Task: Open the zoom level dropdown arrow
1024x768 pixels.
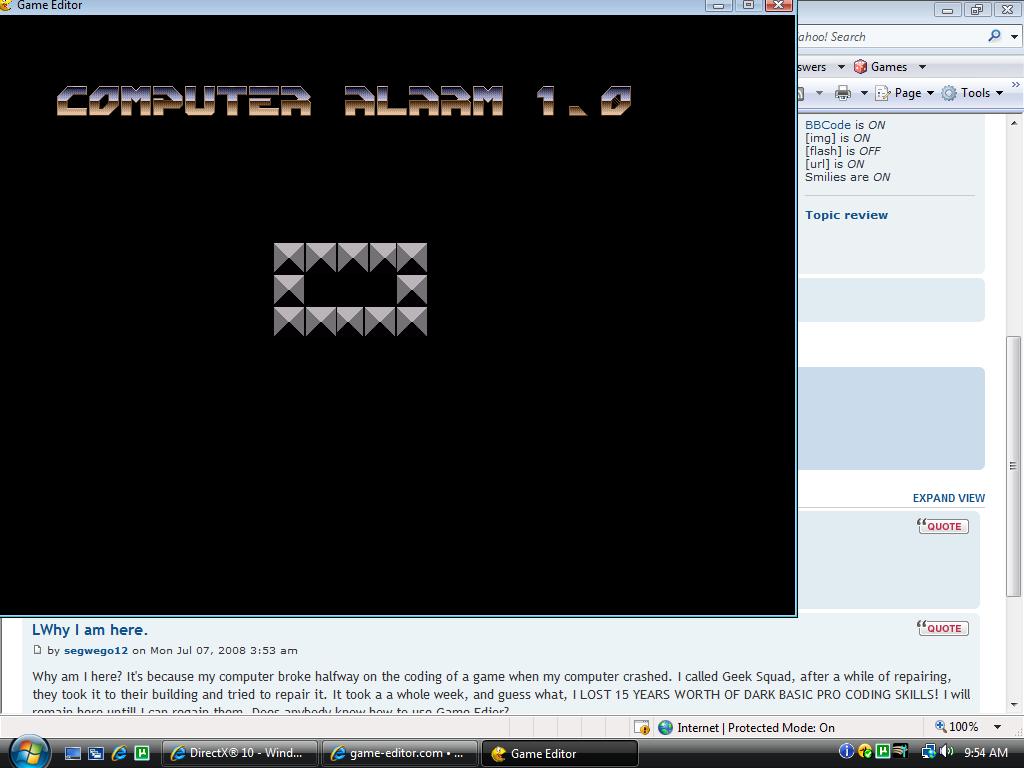Action: 997,727
